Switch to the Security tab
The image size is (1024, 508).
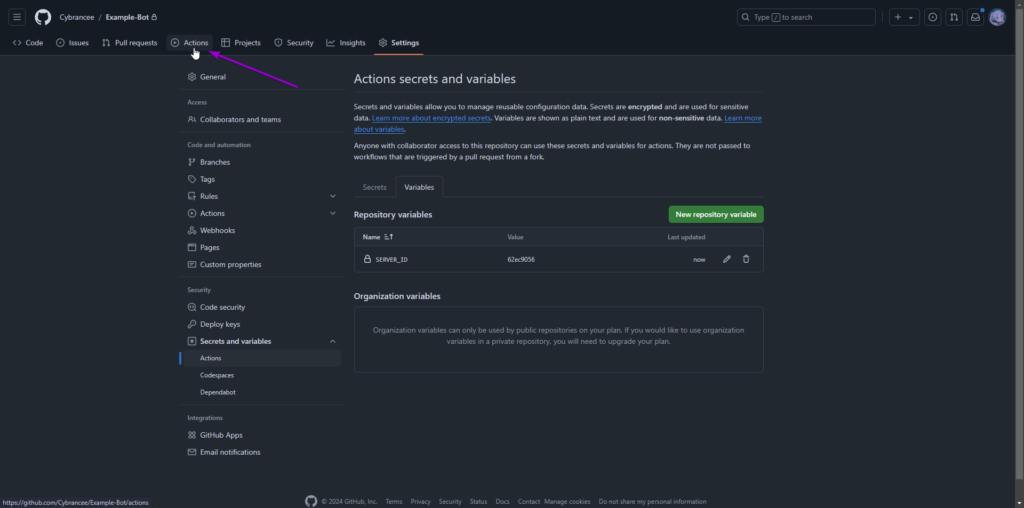pos(294,42)
